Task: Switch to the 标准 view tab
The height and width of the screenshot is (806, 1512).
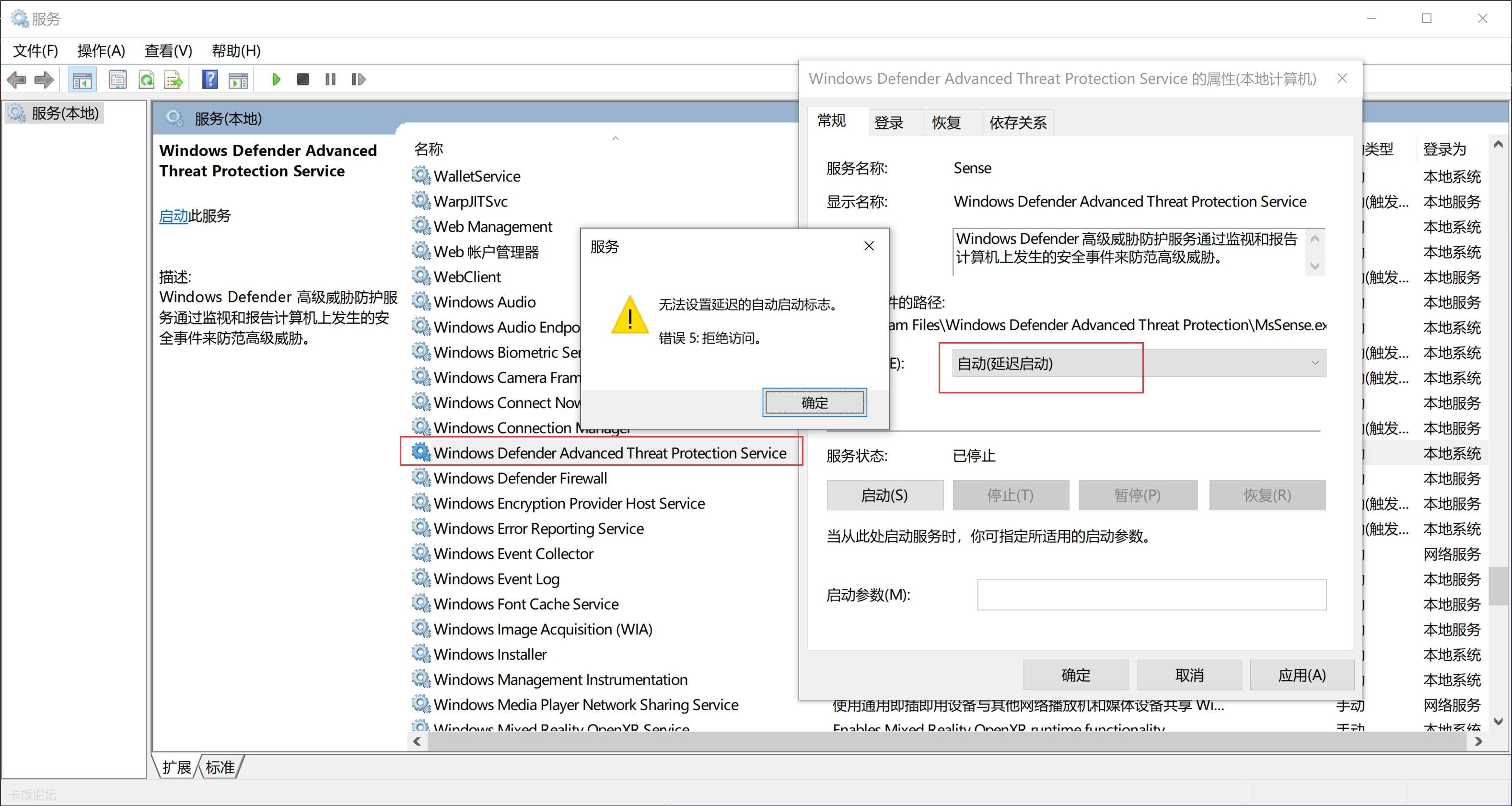Action: 220,767
